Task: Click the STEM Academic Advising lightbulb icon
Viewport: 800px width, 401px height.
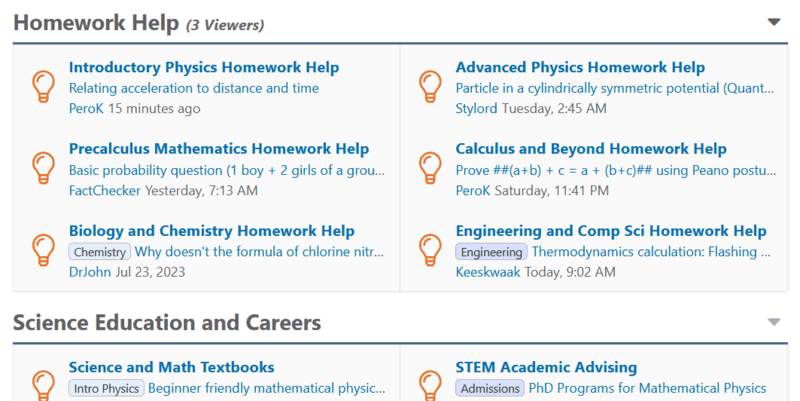Action: pyautogui.click(x=430, y=385)
